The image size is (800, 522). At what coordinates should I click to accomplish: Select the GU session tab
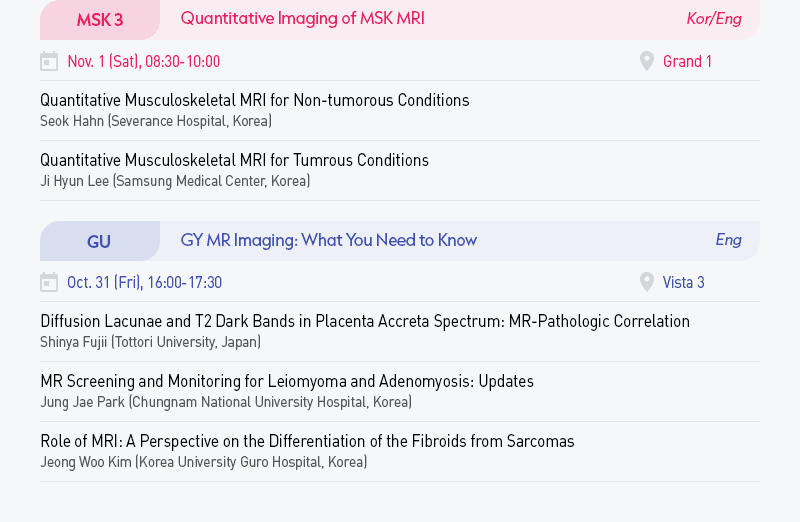pos(99,241)
